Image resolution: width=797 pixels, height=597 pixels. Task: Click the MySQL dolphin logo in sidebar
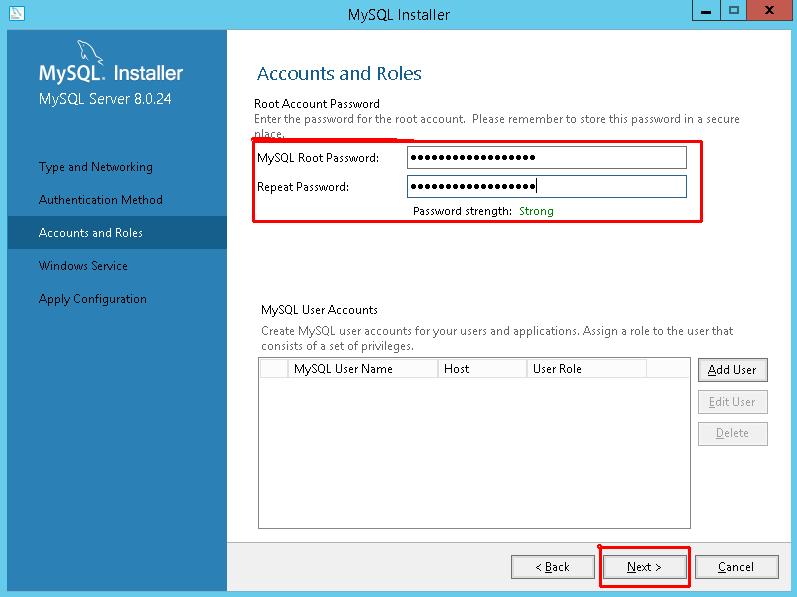point(89,53)
